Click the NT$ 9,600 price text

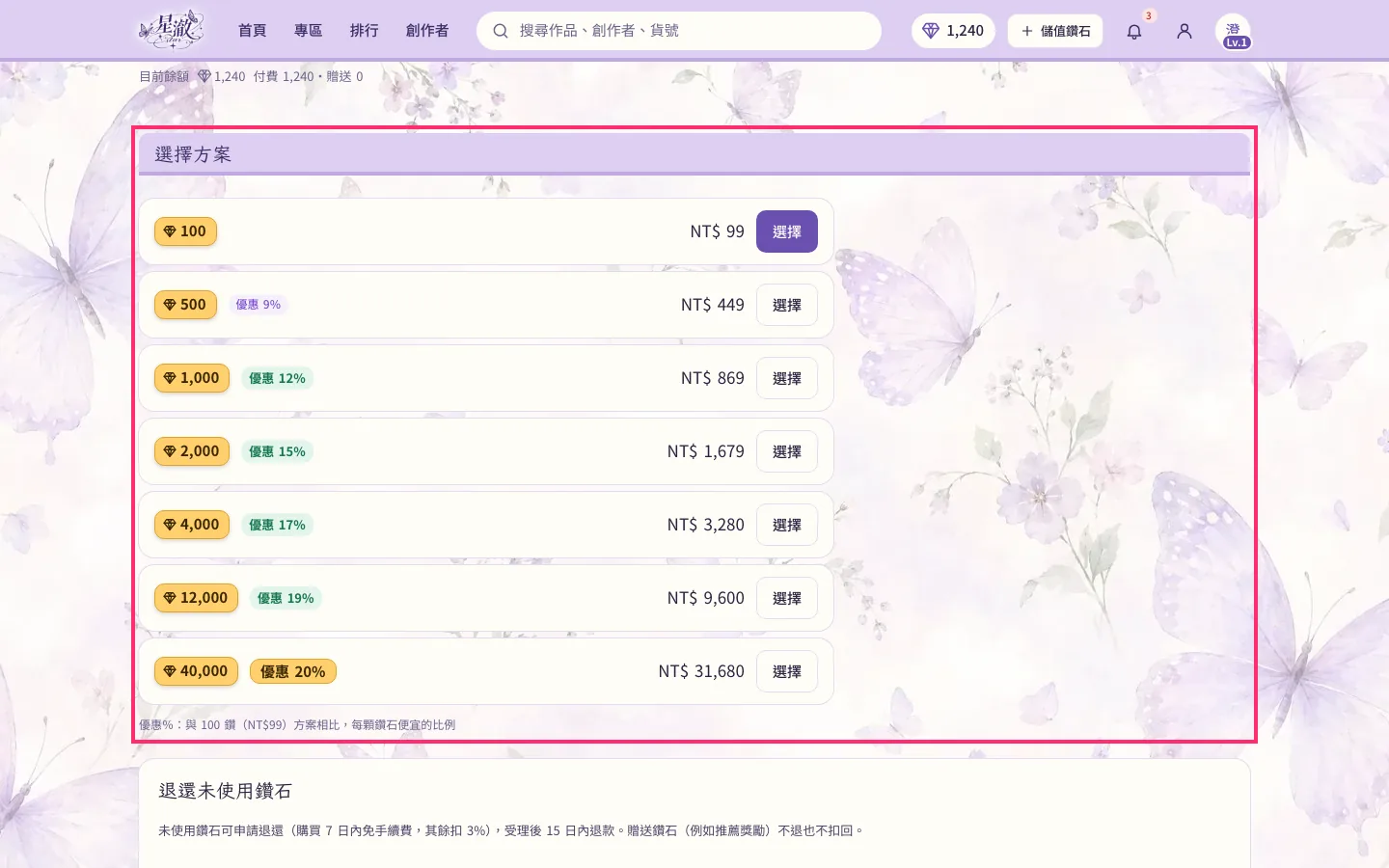click(705, 598)
